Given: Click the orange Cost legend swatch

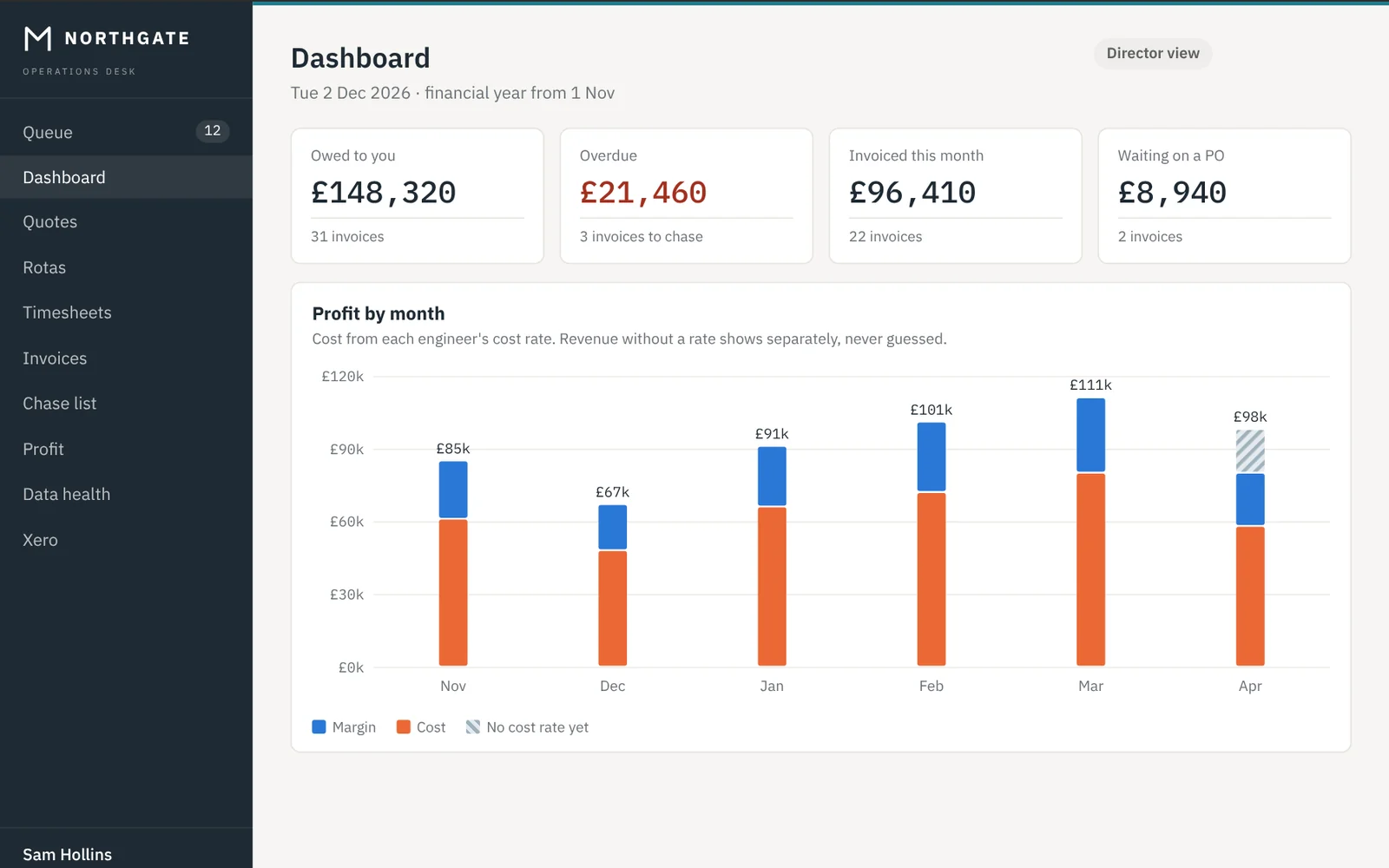Looking at the screenshot, I should coord(403,727).
